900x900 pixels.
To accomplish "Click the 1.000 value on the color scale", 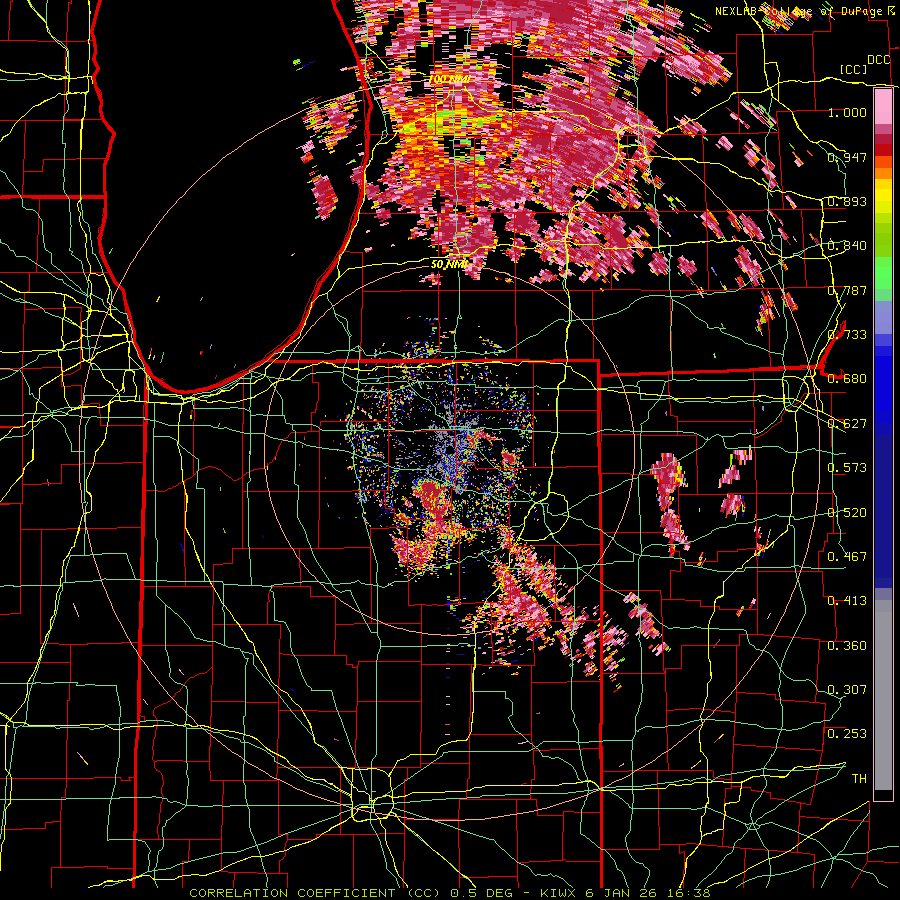I will click(847, 112).
